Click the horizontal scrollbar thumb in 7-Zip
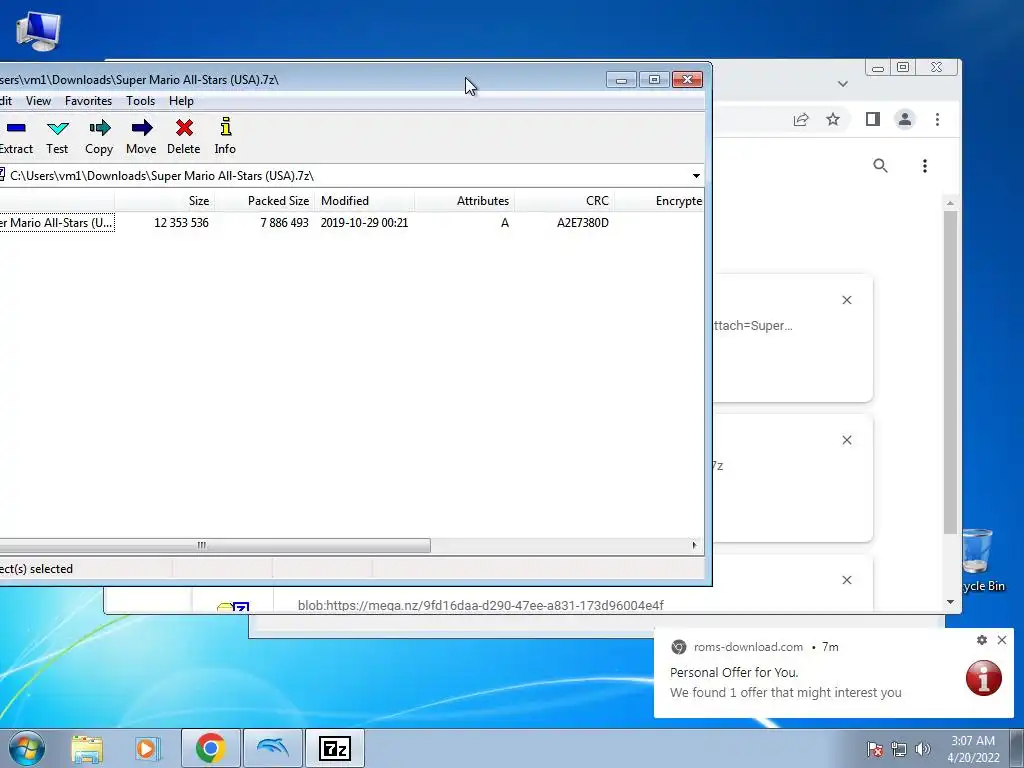1024x768 pixels. pyautogui.click(x=215, y=545)
